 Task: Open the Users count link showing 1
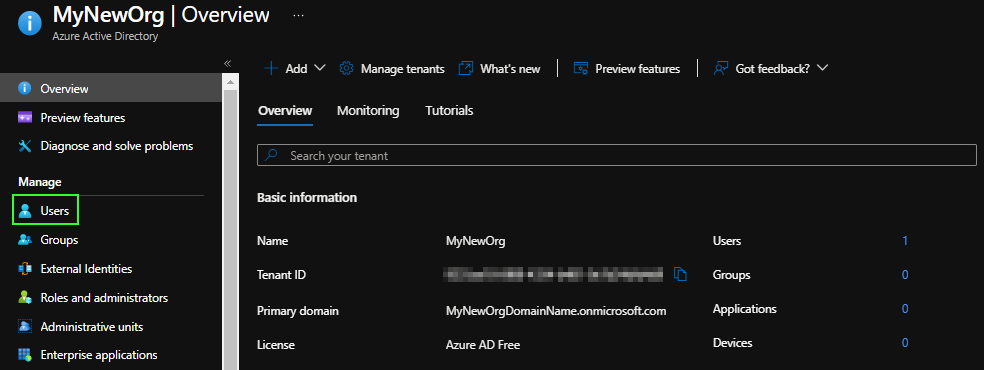coord(905,241)
